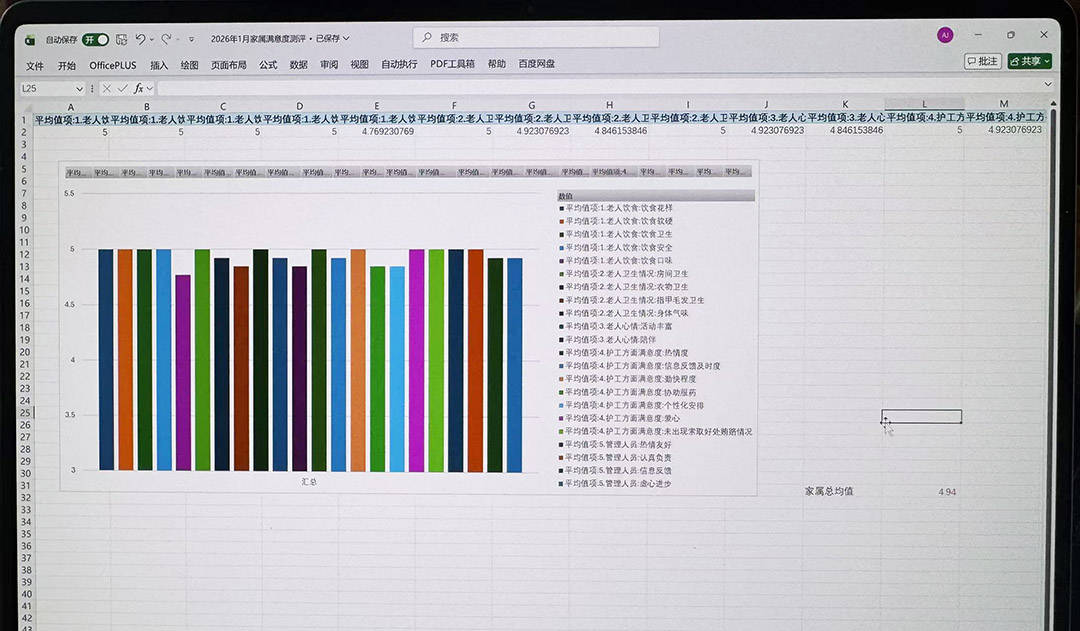Click the Redo arrow icon
This screenshot has height=631, width=1080.
[166, 39]
